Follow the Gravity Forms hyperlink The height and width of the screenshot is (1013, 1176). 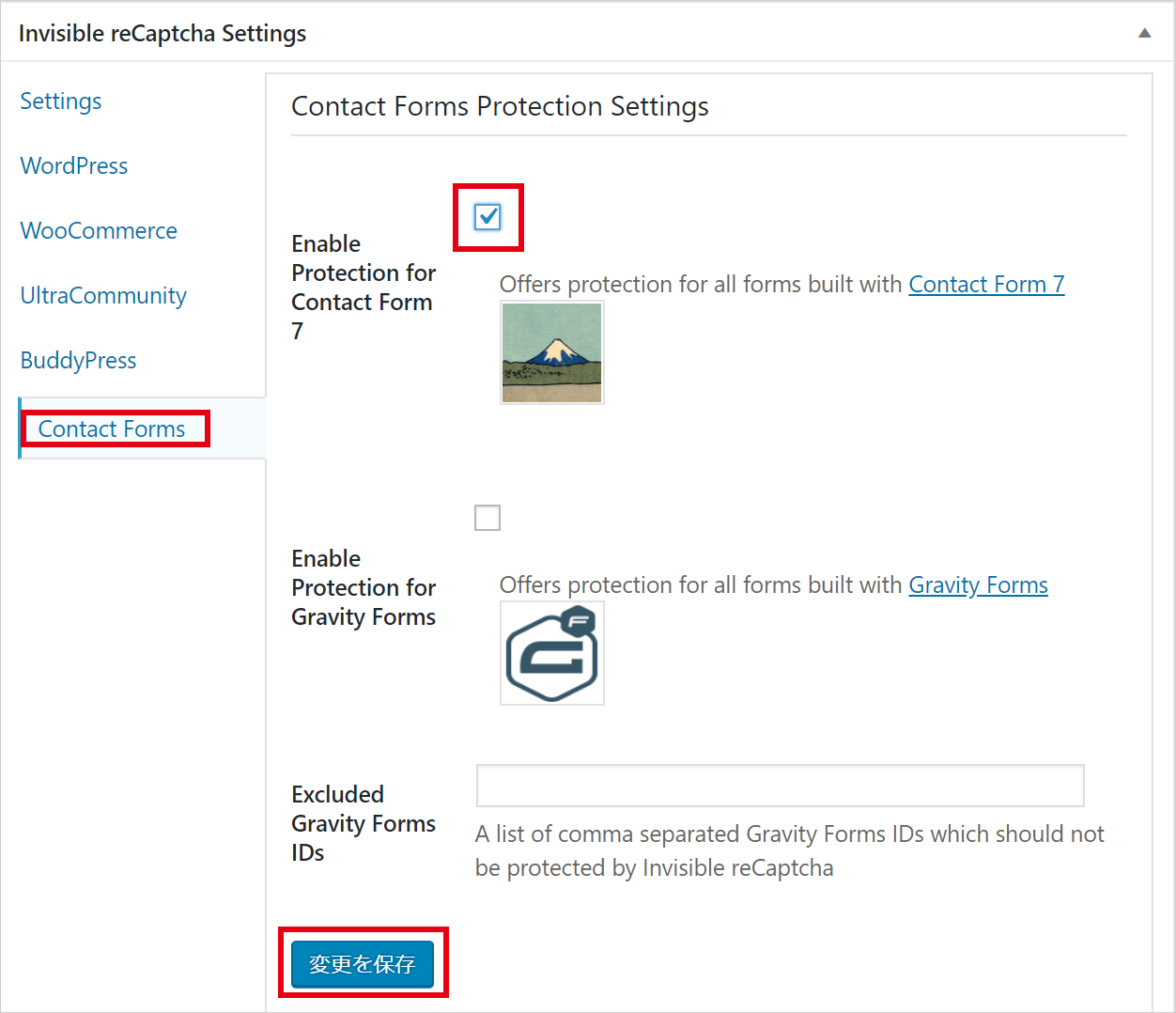pos(978,584)
